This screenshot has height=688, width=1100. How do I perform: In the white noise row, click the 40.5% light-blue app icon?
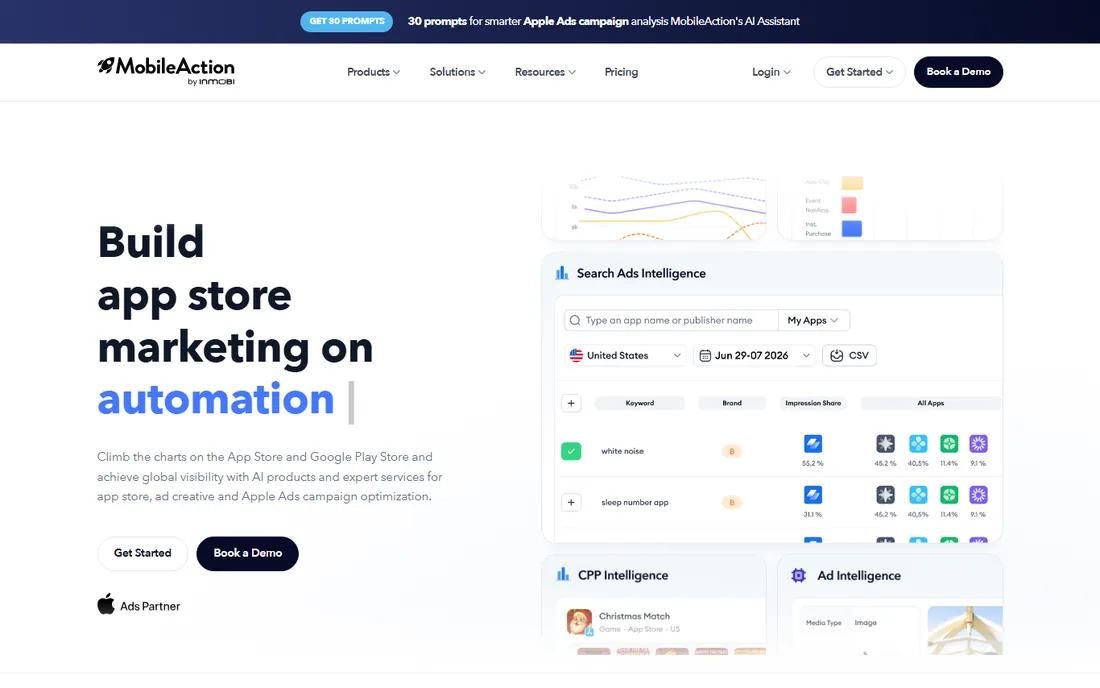918,443
